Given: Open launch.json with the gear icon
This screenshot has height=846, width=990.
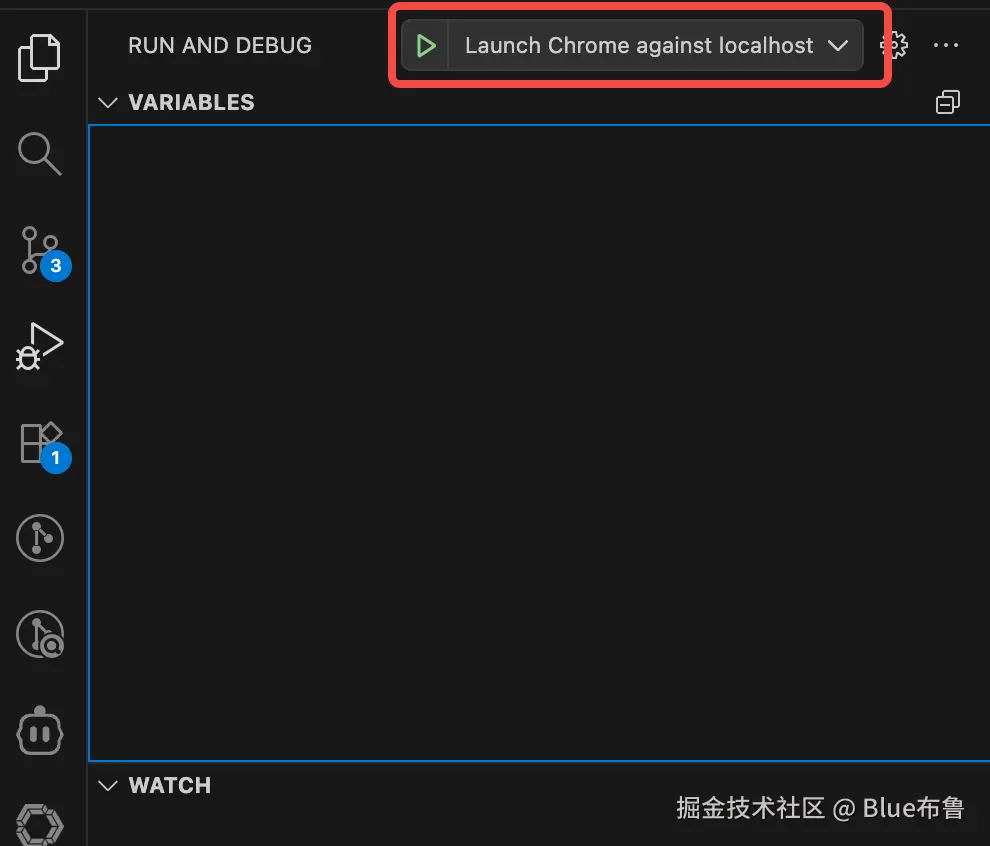Looking at the screenshot, I should 894,45.
